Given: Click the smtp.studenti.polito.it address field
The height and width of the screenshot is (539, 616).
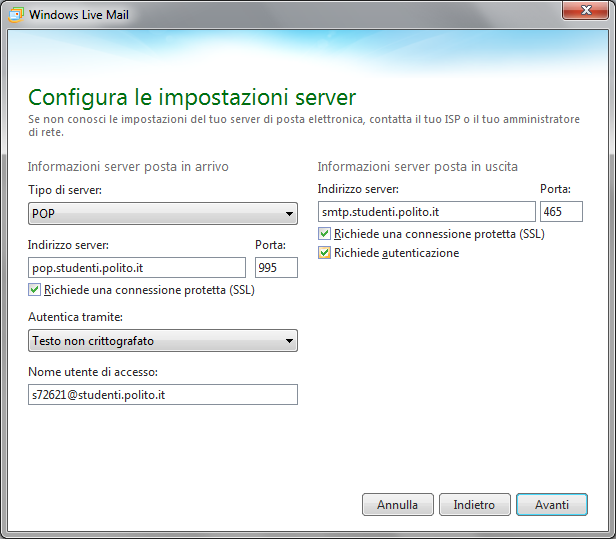Looking at the screenshot, I should [426, 211].
